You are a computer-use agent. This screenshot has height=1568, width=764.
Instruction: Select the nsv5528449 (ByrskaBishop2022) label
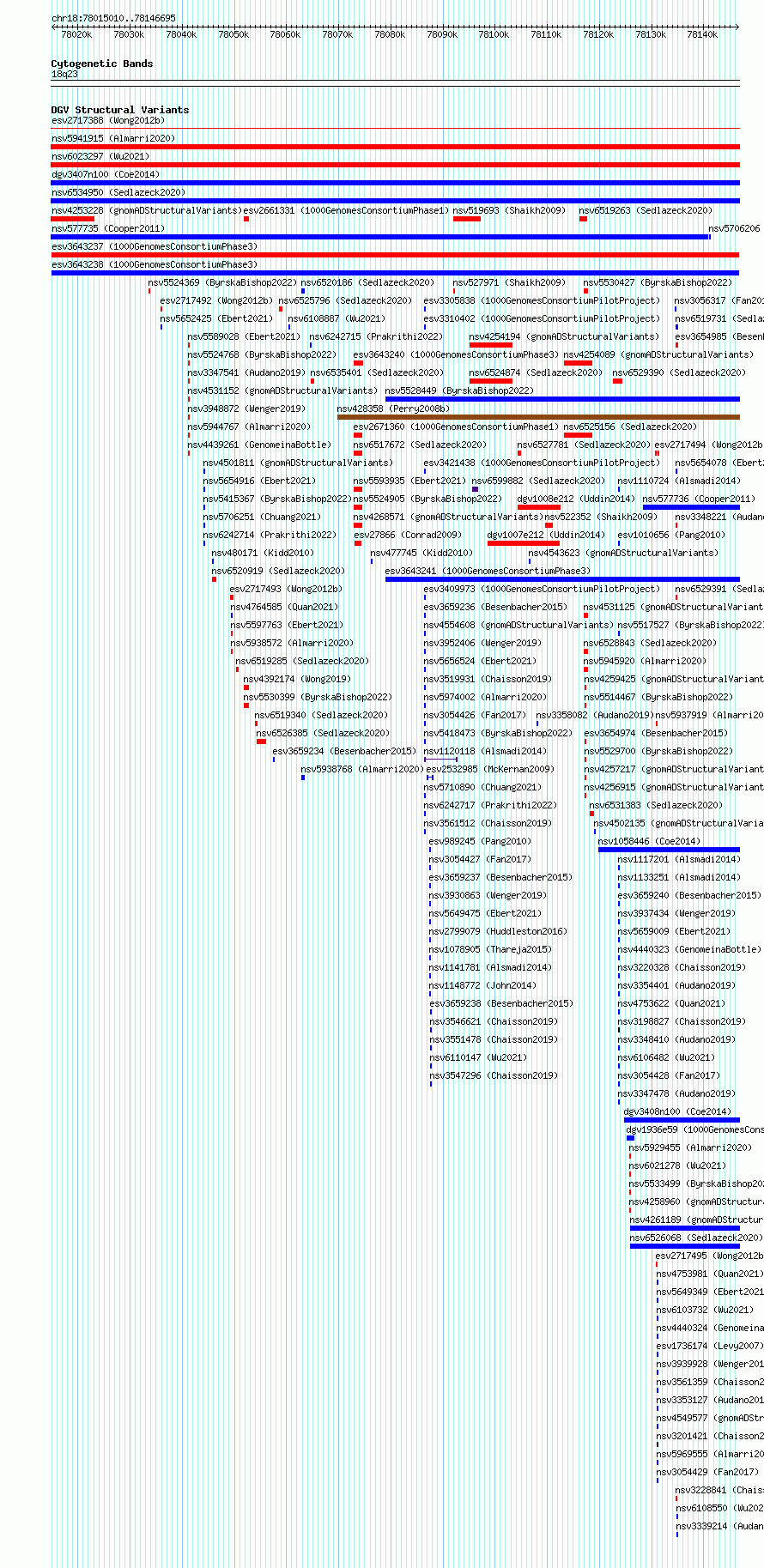click(x=459, y=391)
